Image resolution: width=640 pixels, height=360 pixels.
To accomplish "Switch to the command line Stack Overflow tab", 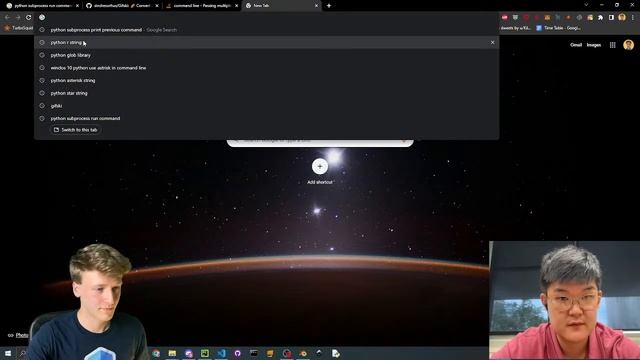I will point(202,6).
